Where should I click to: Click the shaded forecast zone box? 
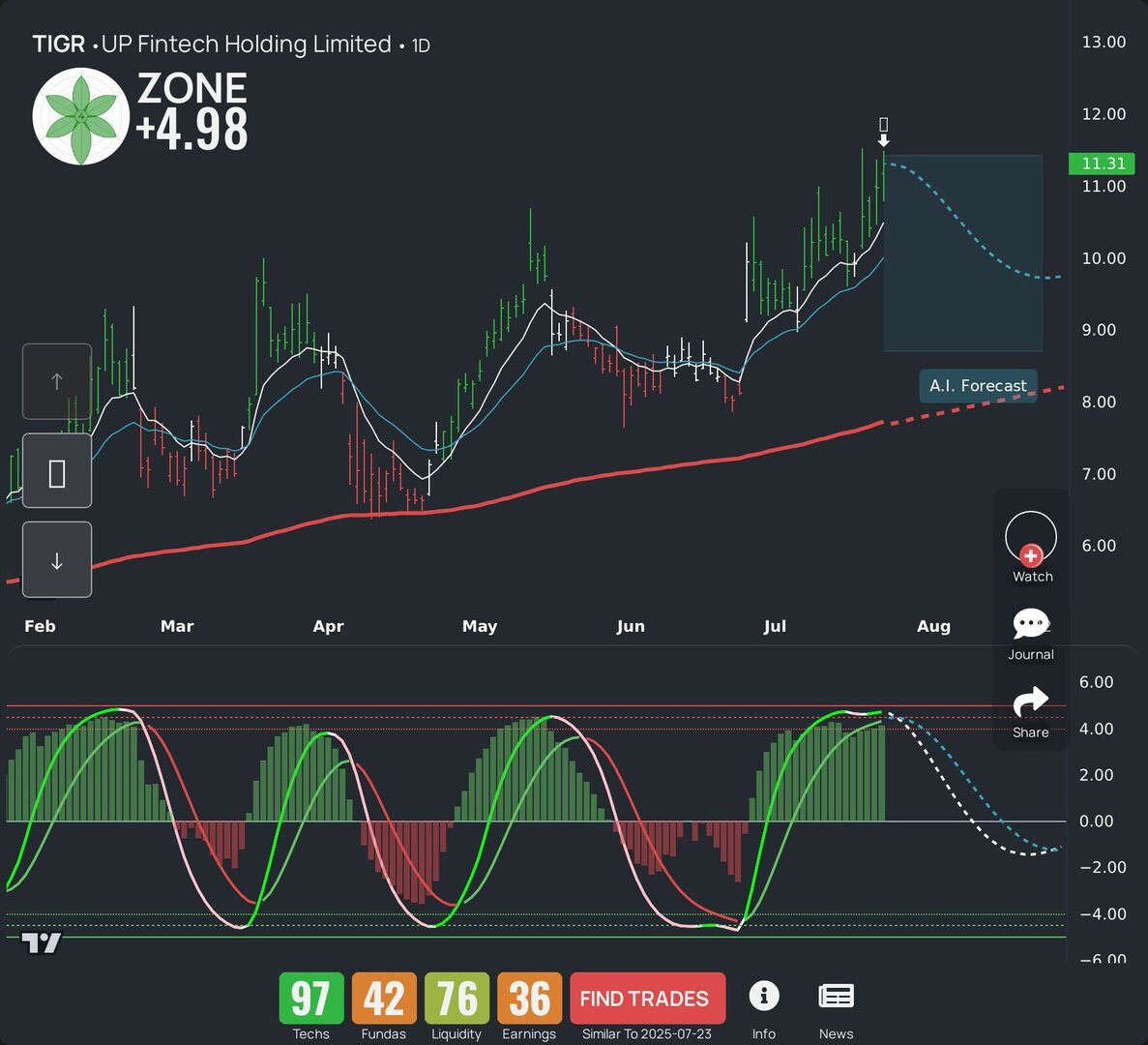(962, 254)
